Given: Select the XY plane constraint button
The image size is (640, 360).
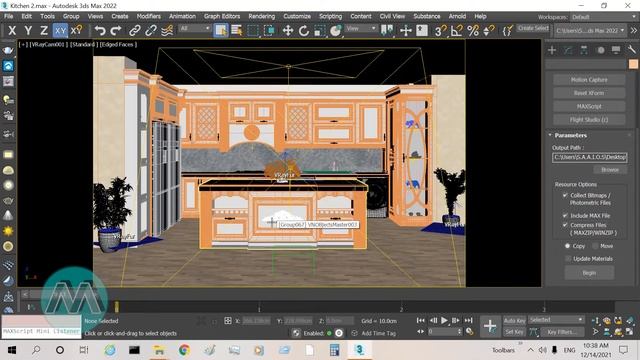Looking at the screenshot, I should [x=60, y=31].
